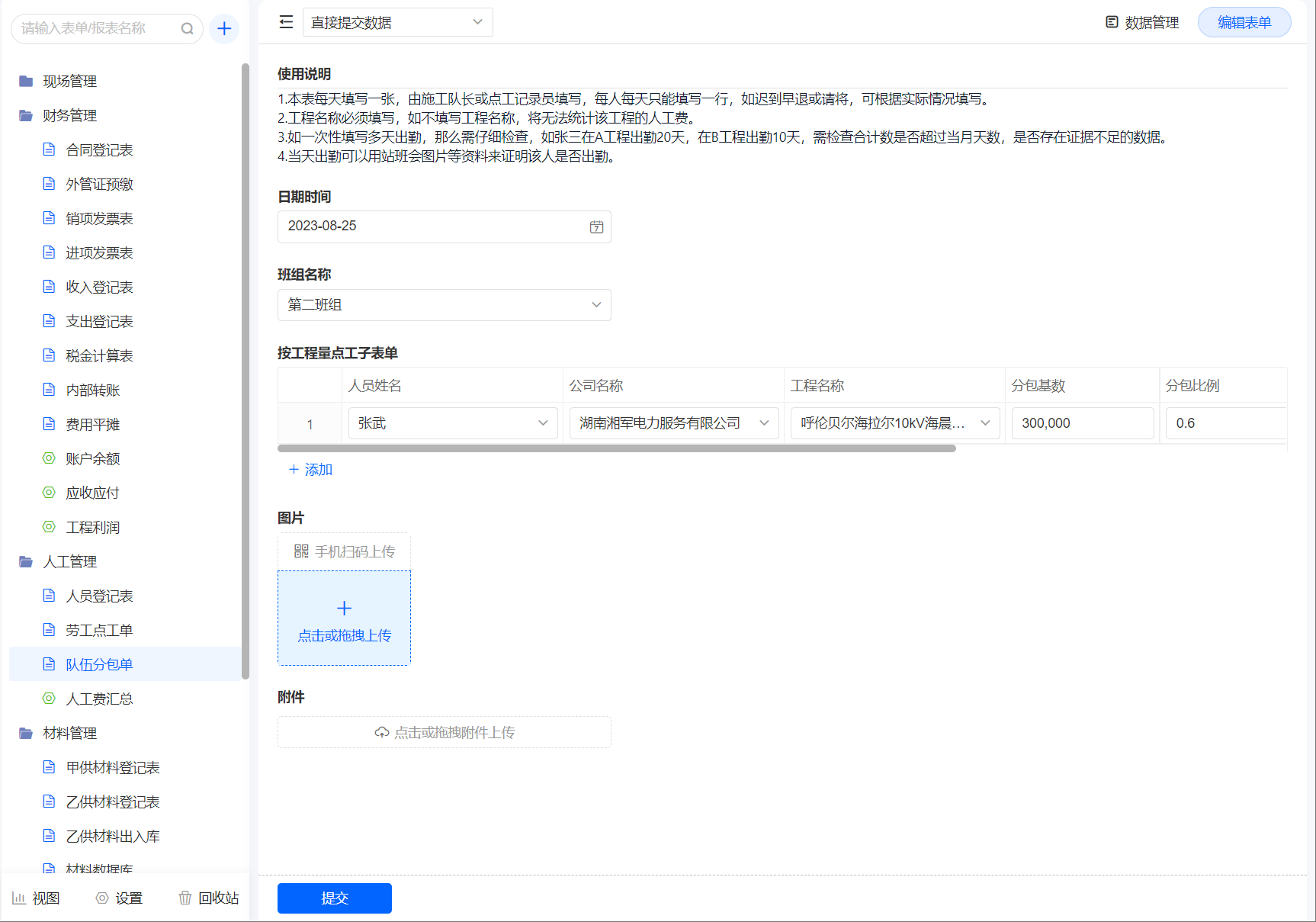Open 合同登记表 from the sidebar
The image size is (1316, 922).
pyautogui.click(x=99, y=149)
